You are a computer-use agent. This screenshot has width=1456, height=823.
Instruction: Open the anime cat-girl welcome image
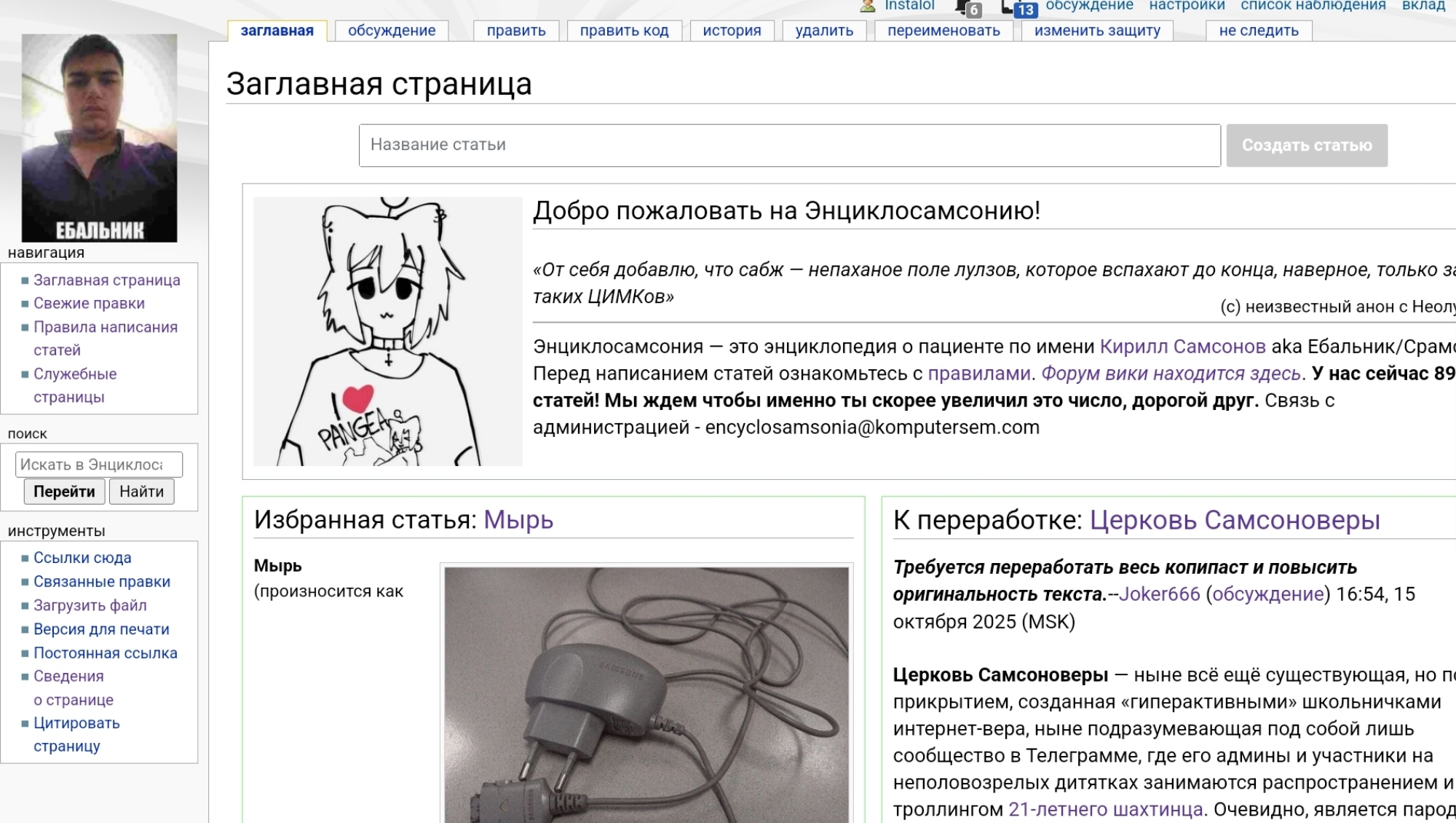(387, 331)
